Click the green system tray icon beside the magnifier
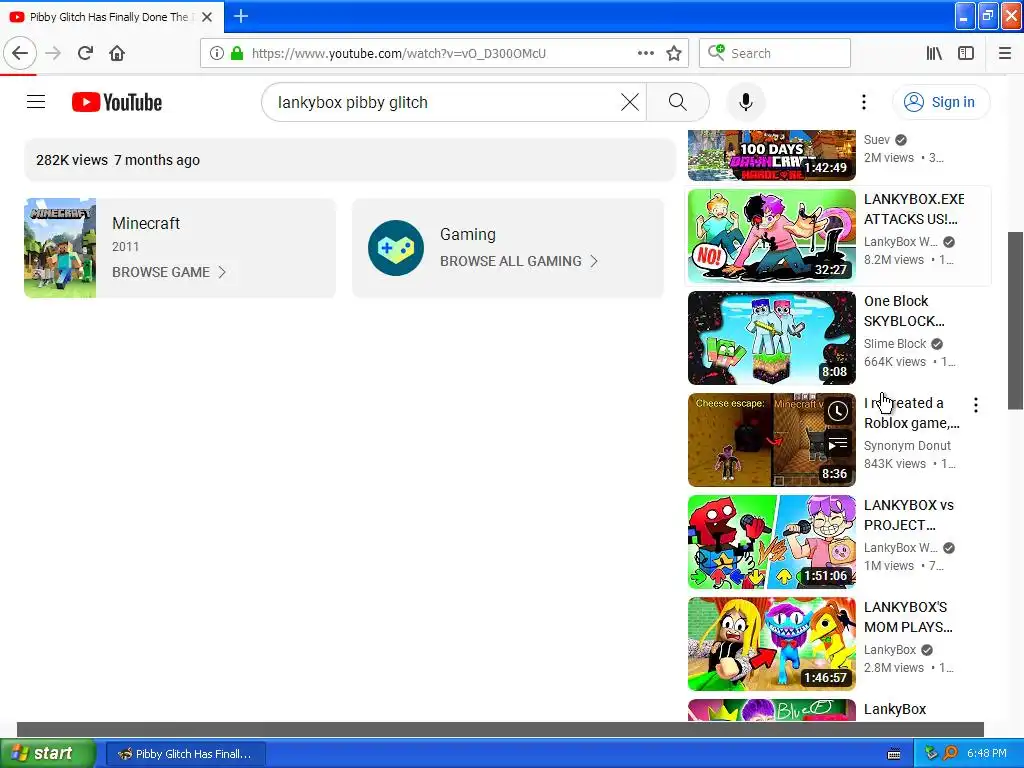 pyautogui.click(x=931, y=753)
